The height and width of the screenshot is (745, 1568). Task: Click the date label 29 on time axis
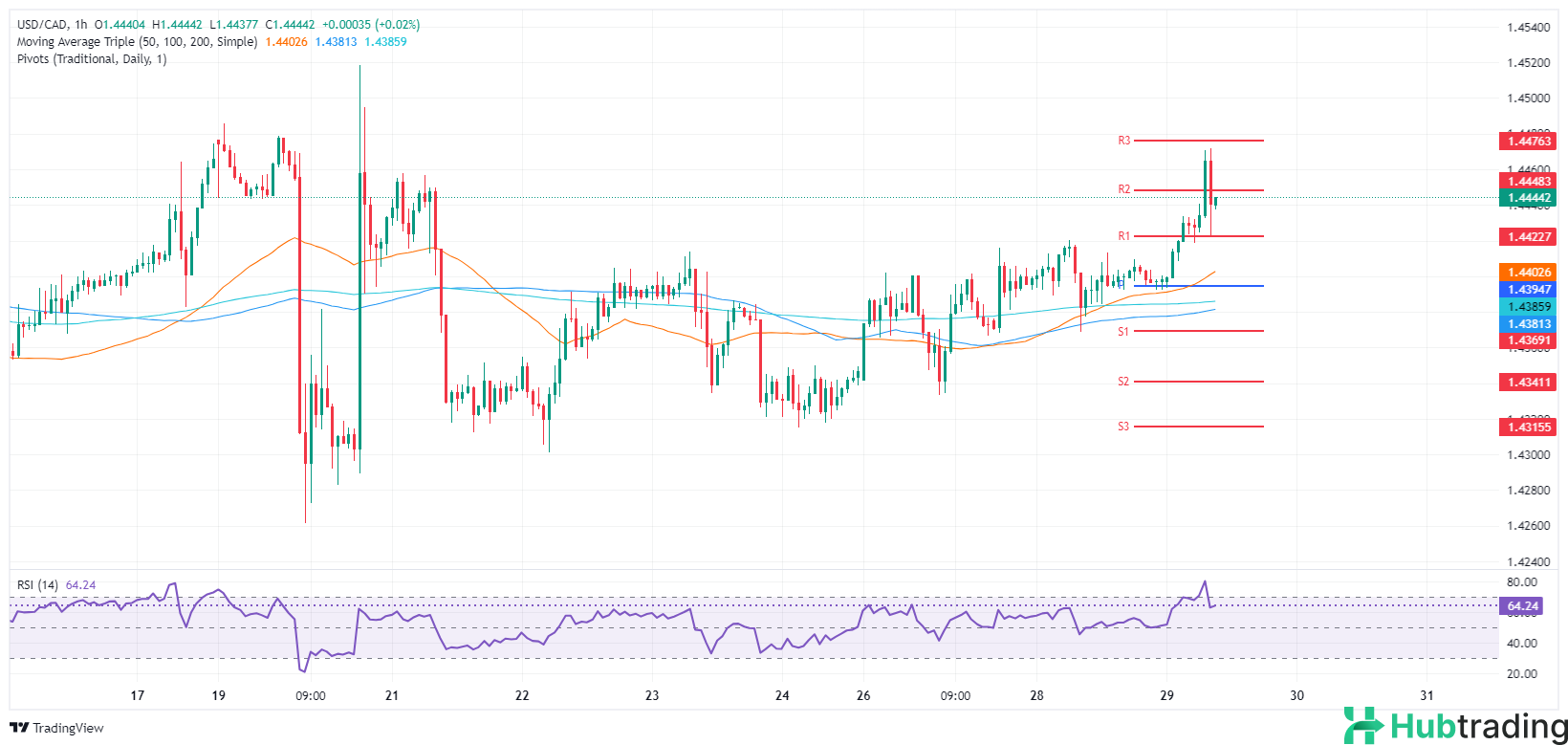tap(1165, 695)
